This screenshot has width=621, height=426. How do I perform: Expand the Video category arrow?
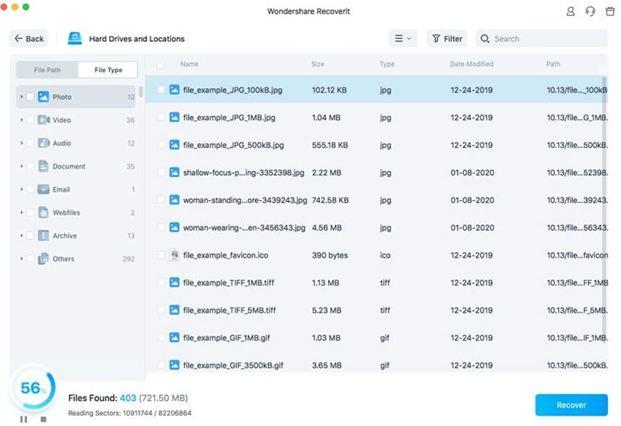coord(21,120)
